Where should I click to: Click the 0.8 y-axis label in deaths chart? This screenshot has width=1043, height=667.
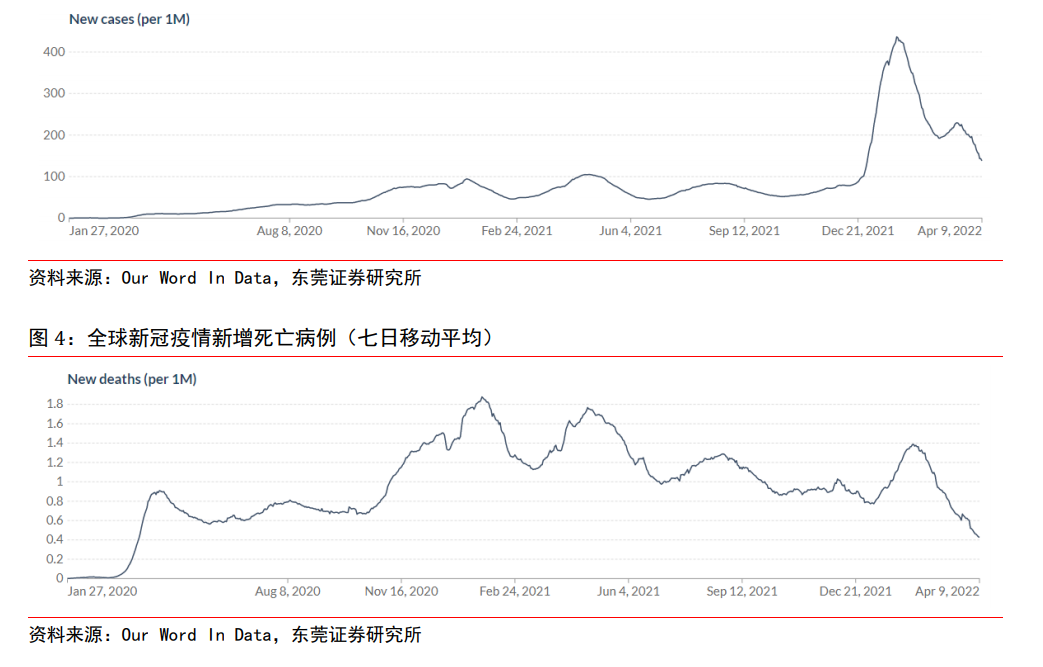pos(55,501)
